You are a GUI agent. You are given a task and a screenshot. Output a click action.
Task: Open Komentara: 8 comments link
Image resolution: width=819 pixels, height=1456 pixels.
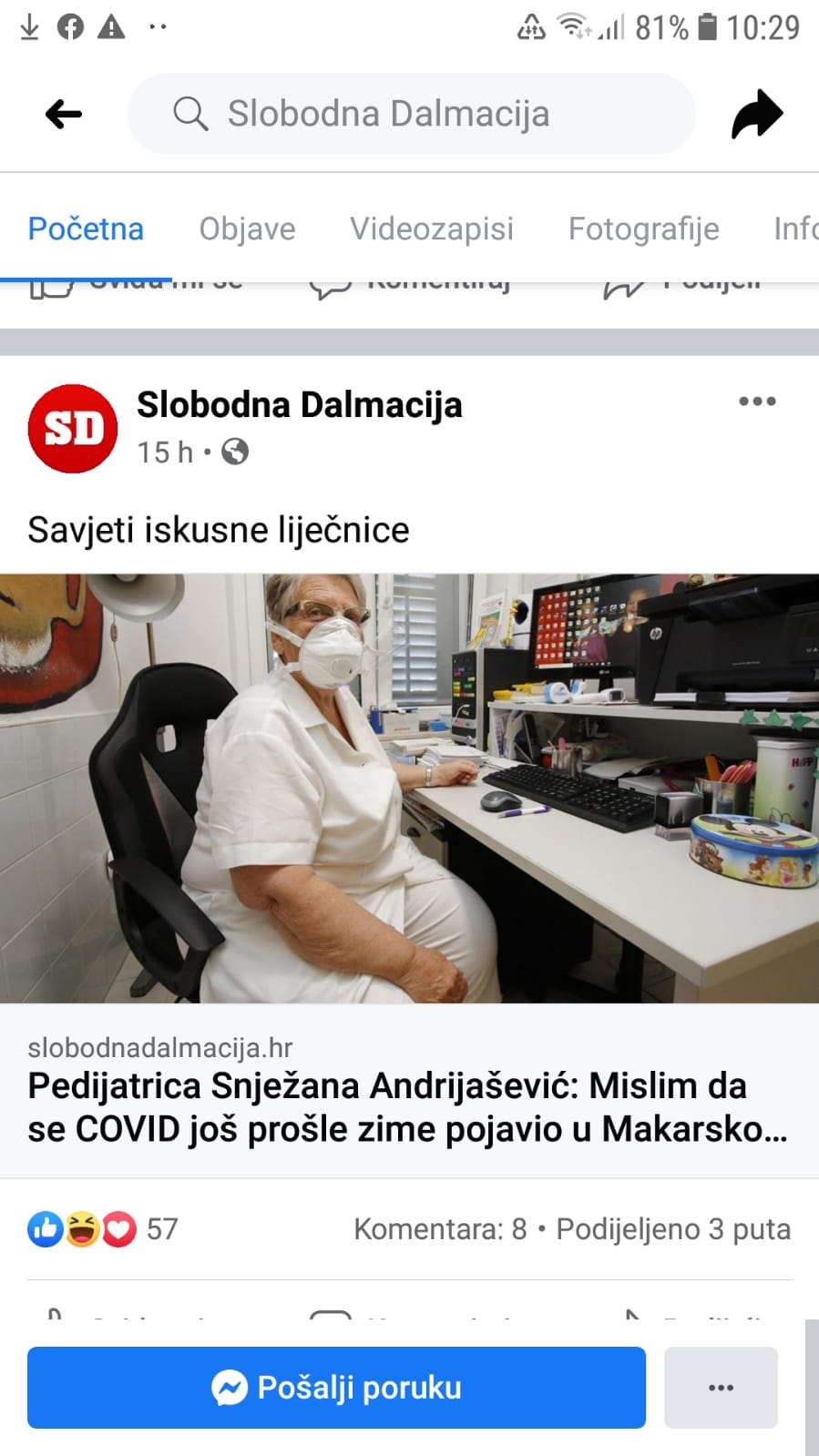click(440, 1229)
